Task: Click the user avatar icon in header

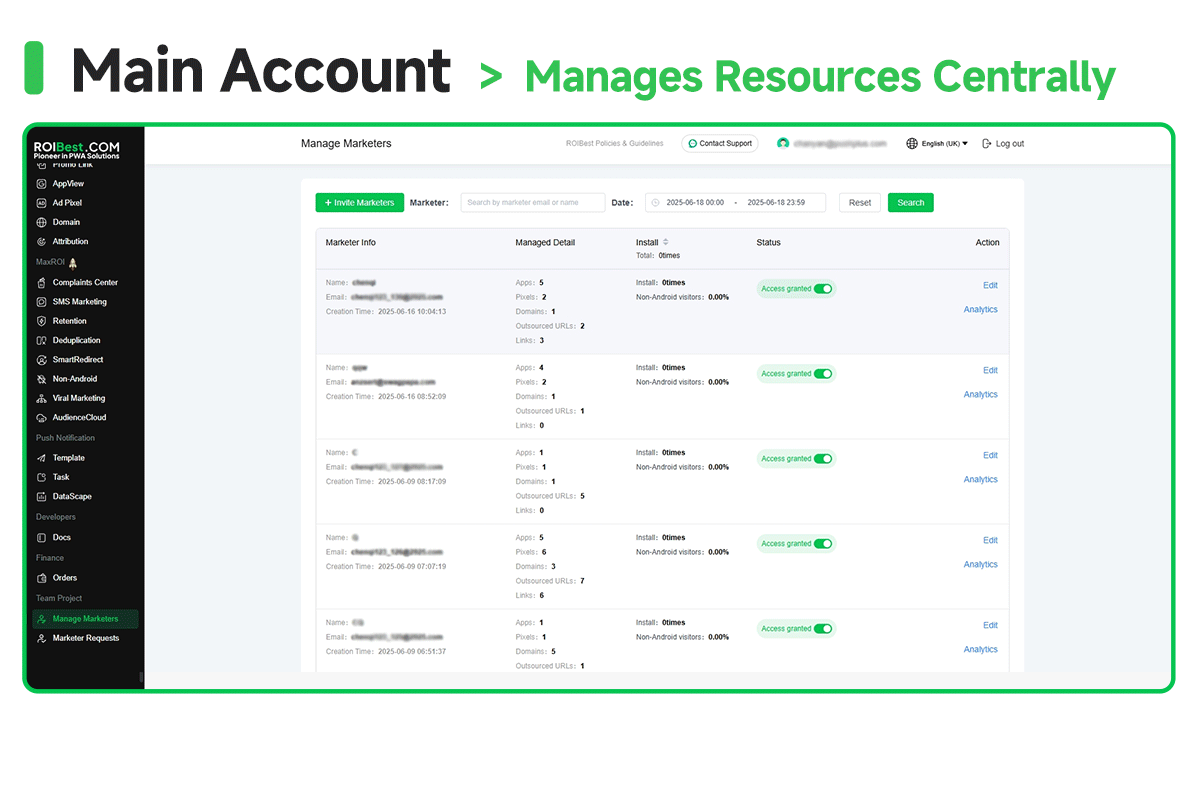Action: point(783,144)
